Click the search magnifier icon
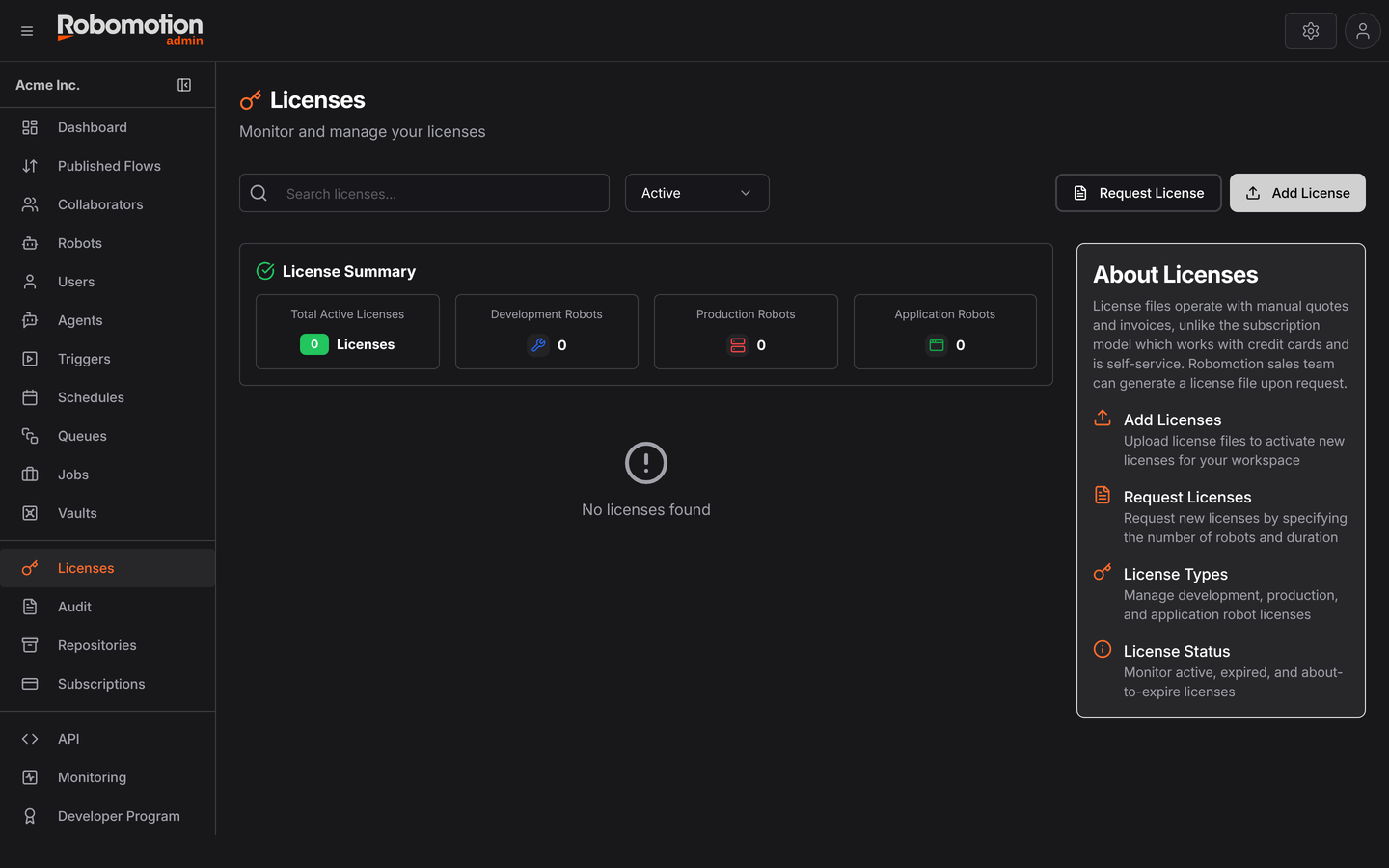 tap(259, 193)
